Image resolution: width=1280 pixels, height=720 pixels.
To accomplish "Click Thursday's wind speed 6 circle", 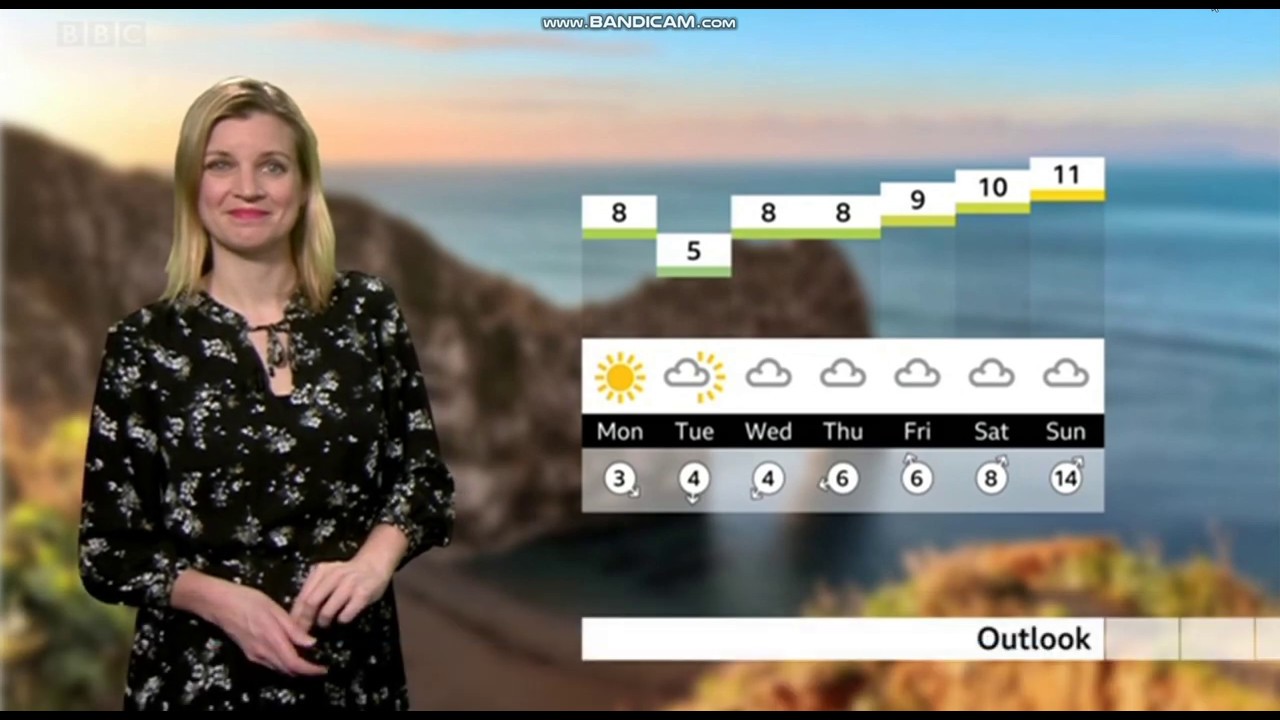I will [840, 480].
